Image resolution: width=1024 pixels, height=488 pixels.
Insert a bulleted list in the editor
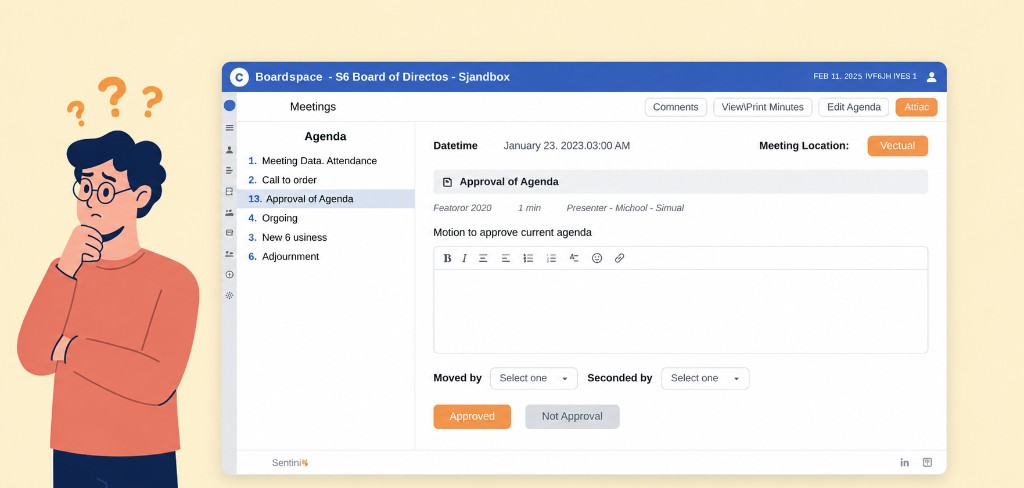tap(528, 258)
